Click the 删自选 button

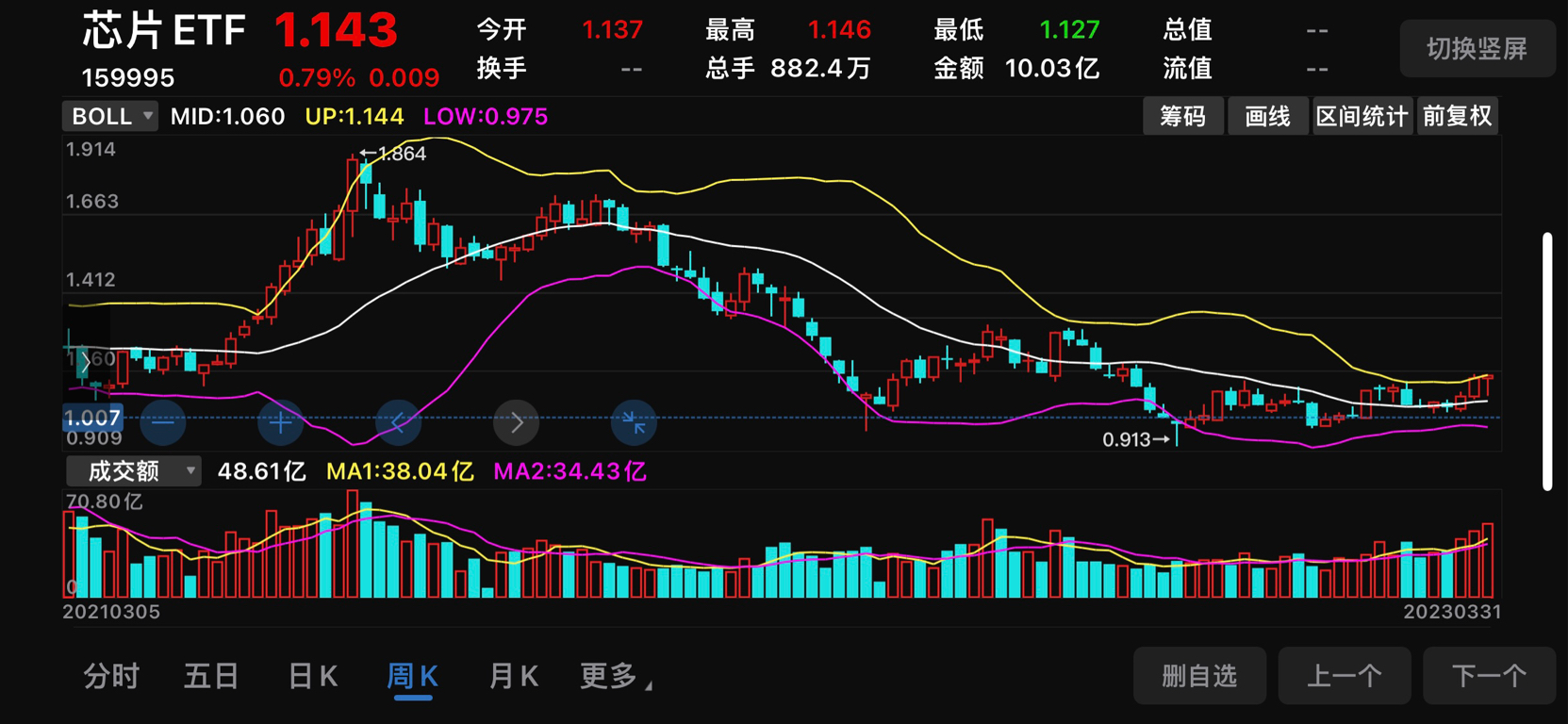click(x=1199, y=675)
